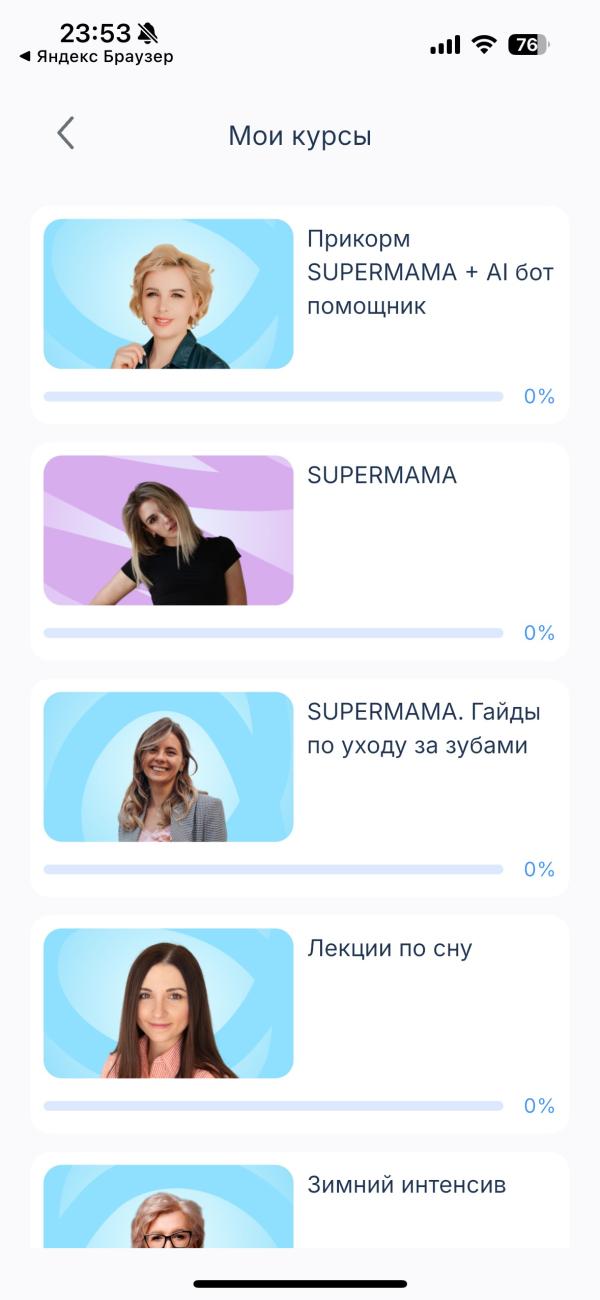Tap the Зимний интенсив course thumbnail

click(168, 1207)
